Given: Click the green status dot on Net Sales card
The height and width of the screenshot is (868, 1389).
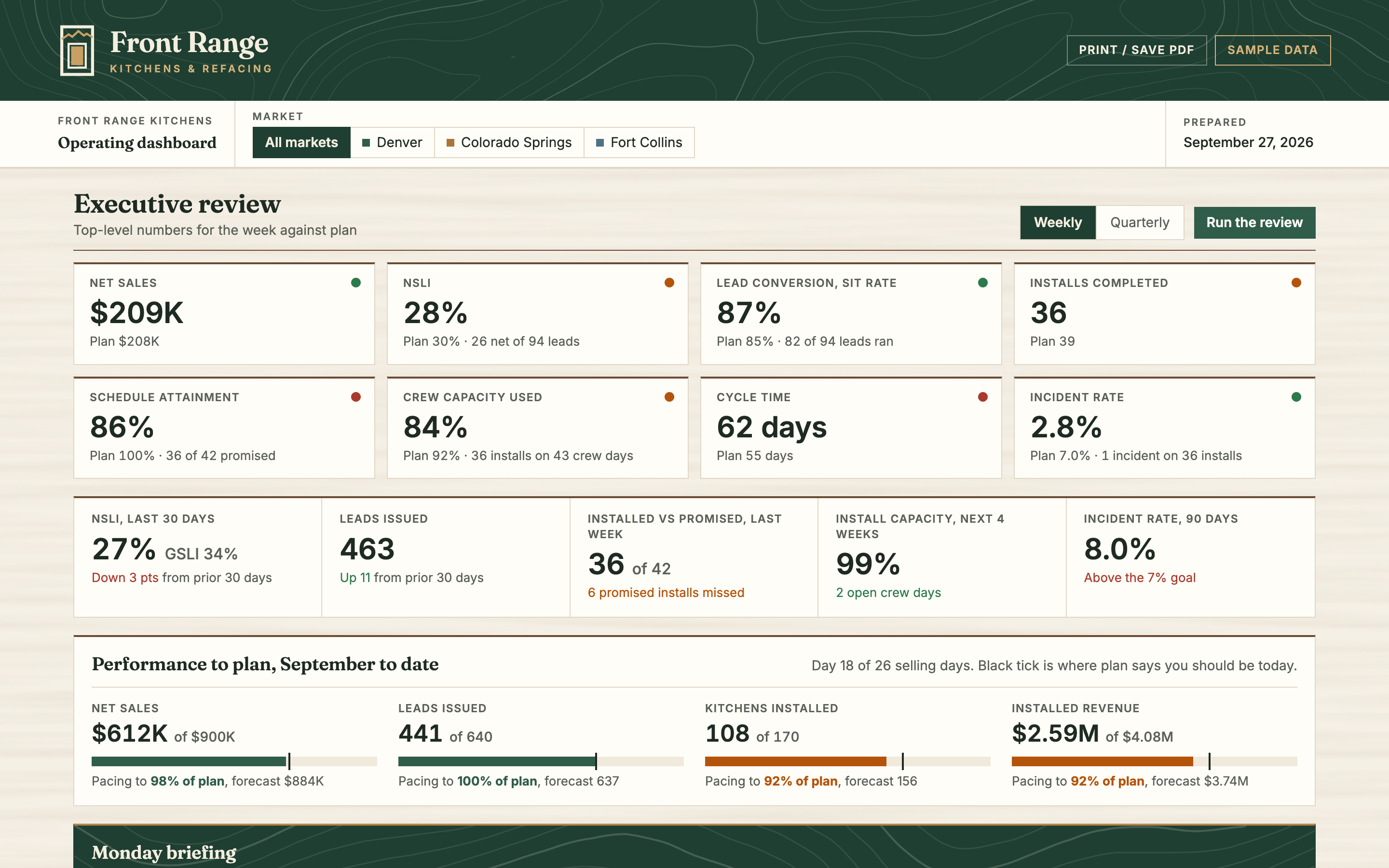Looking at the screenshot, I should (x=356, y=283).
